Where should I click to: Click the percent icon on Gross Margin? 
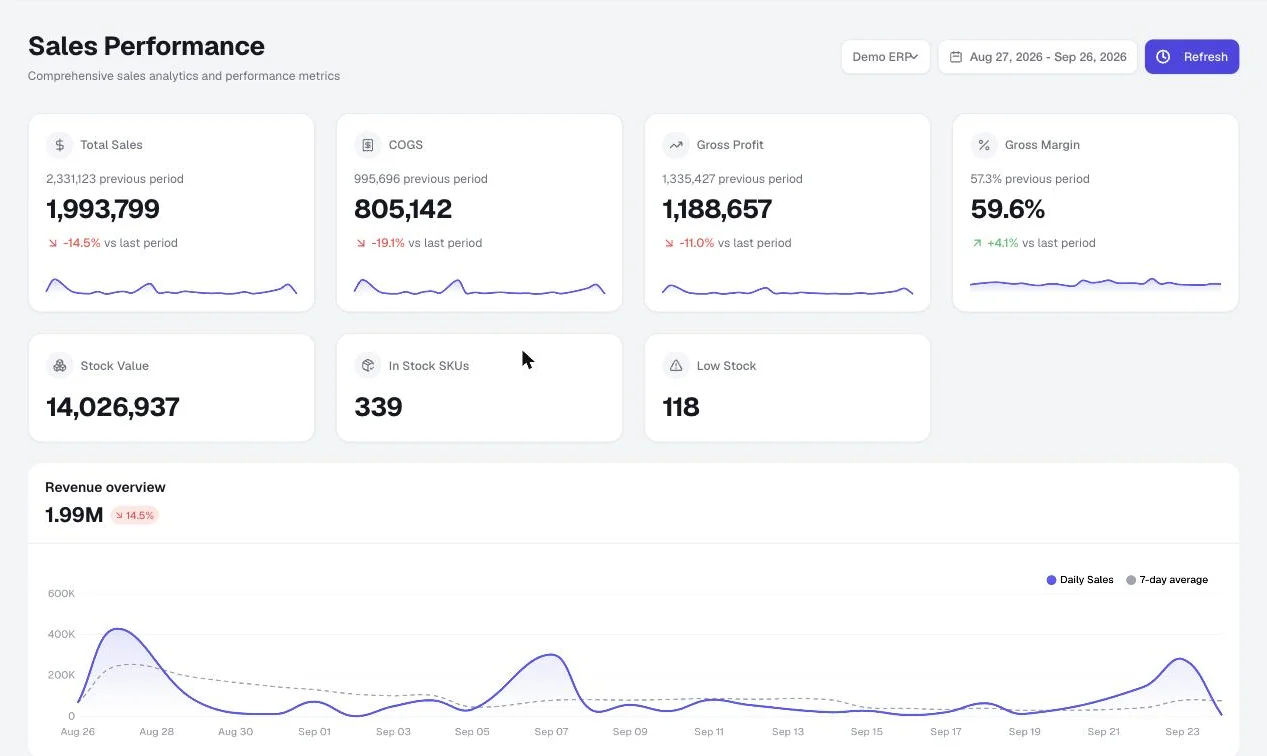tap(984, 145)
